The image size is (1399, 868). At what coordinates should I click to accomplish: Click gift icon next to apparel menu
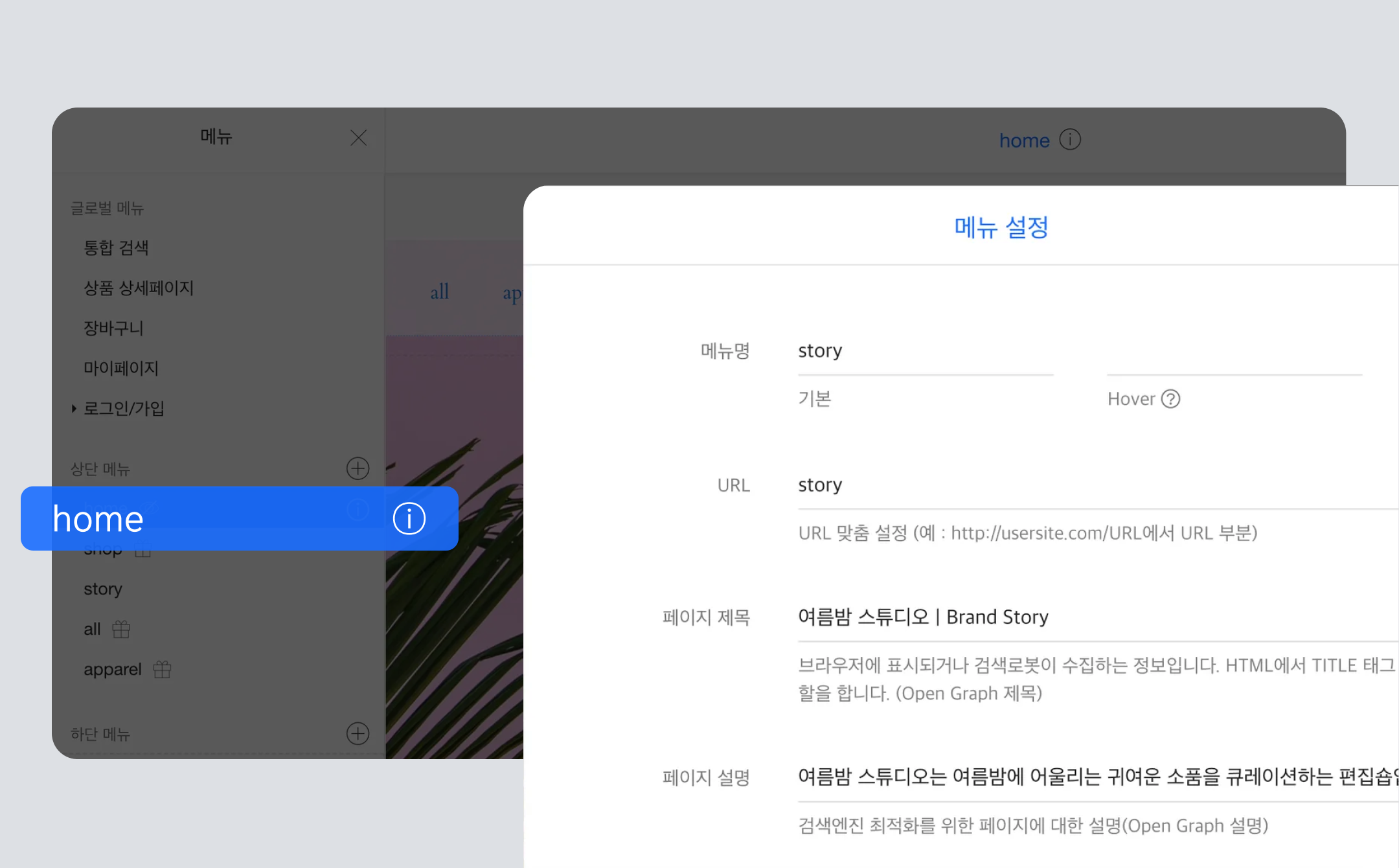(x=162, y=669)
